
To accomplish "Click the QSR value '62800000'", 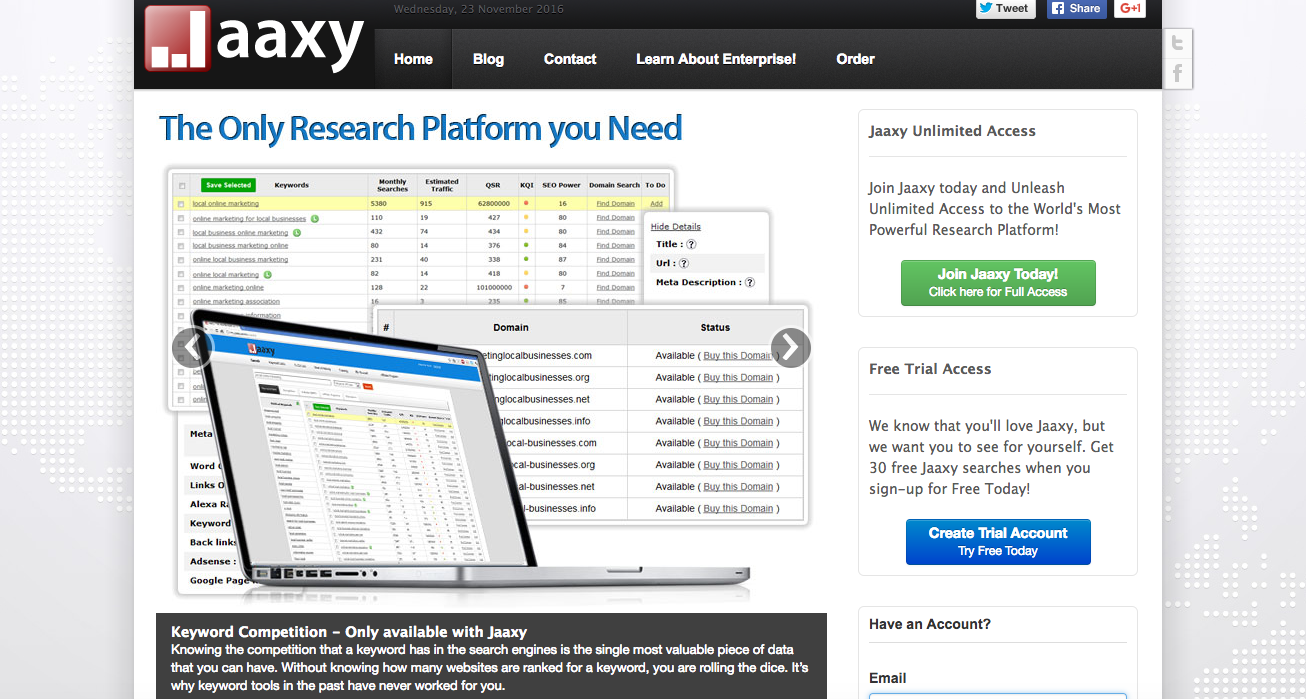I will point(493,204).
